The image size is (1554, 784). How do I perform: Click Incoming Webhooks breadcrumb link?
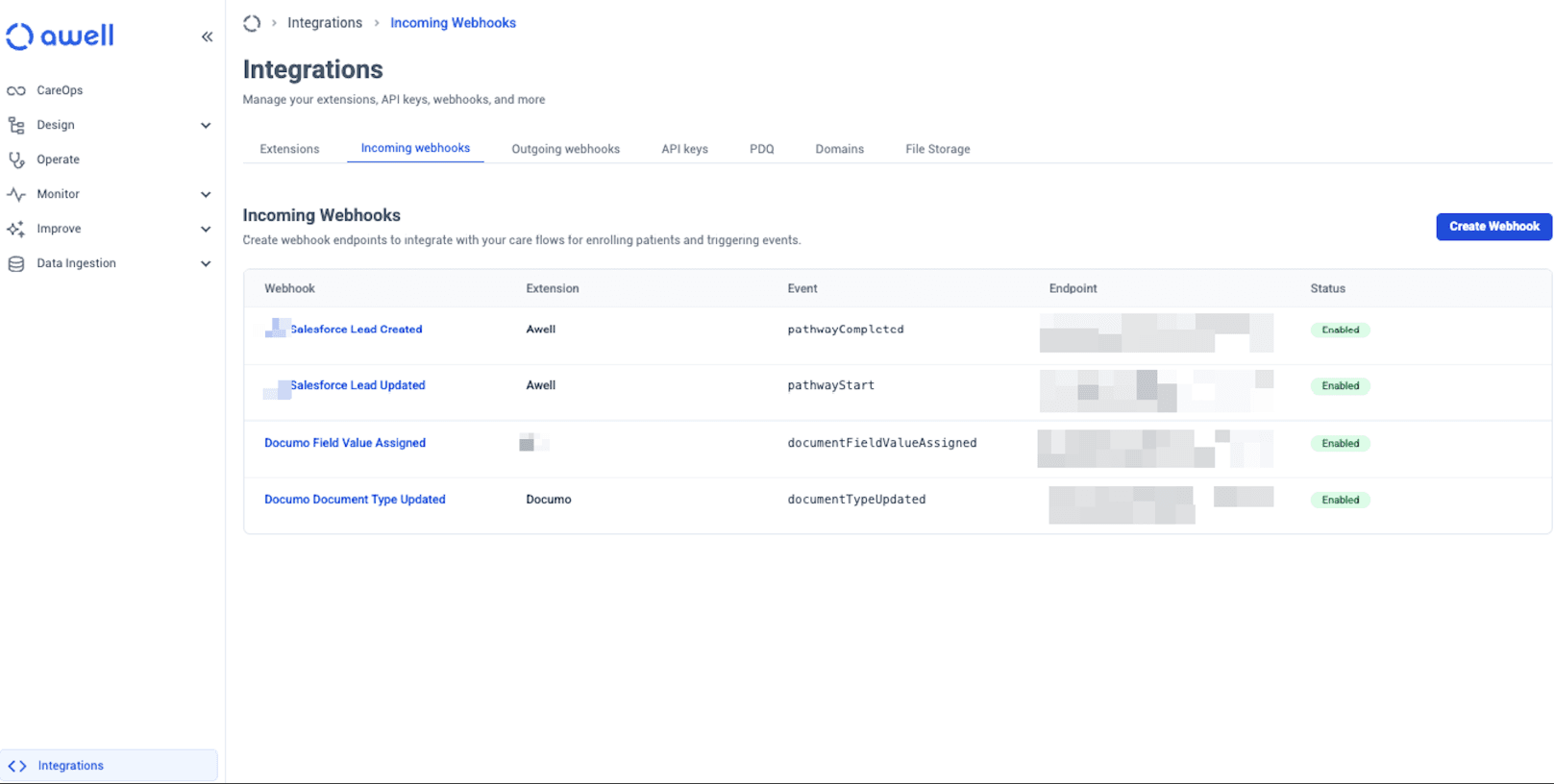pos(453,23)
